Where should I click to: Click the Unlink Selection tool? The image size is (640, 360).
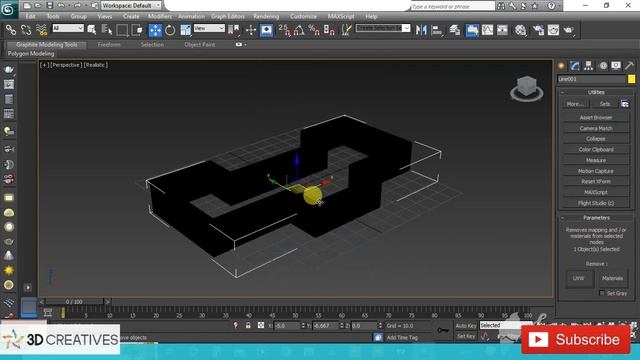(x=26, y=30)
